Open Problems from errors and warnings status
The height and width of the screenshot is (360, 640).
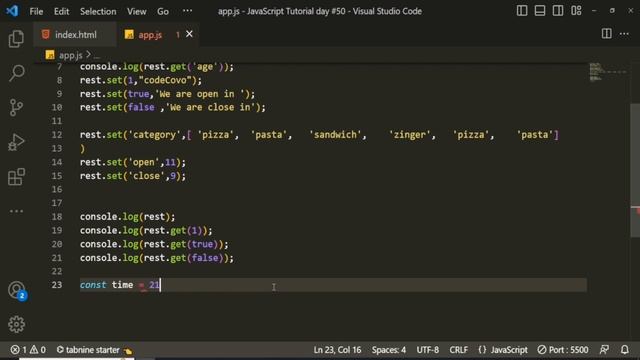pyautogui.click(x=28, y=350)
